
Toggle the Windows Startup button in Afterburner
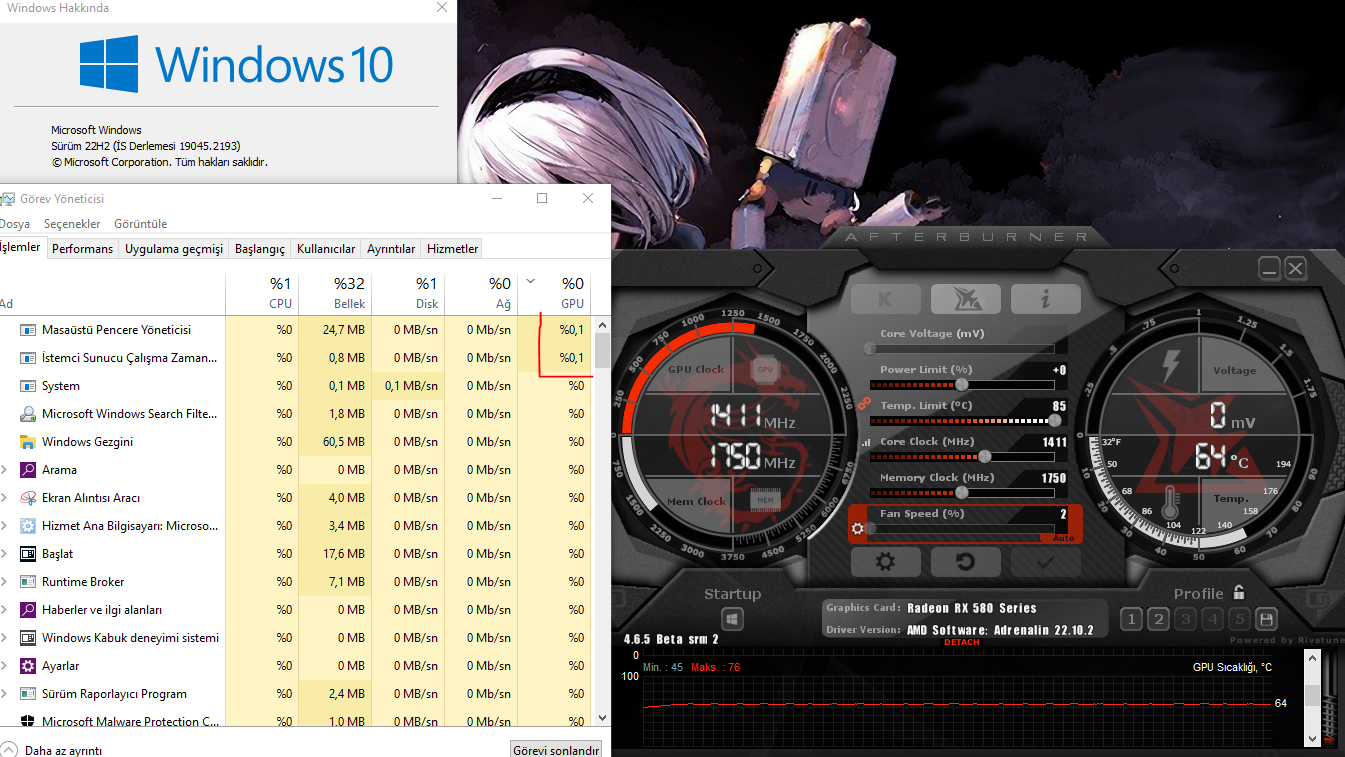pyautogui.click(x=732, y=620)
